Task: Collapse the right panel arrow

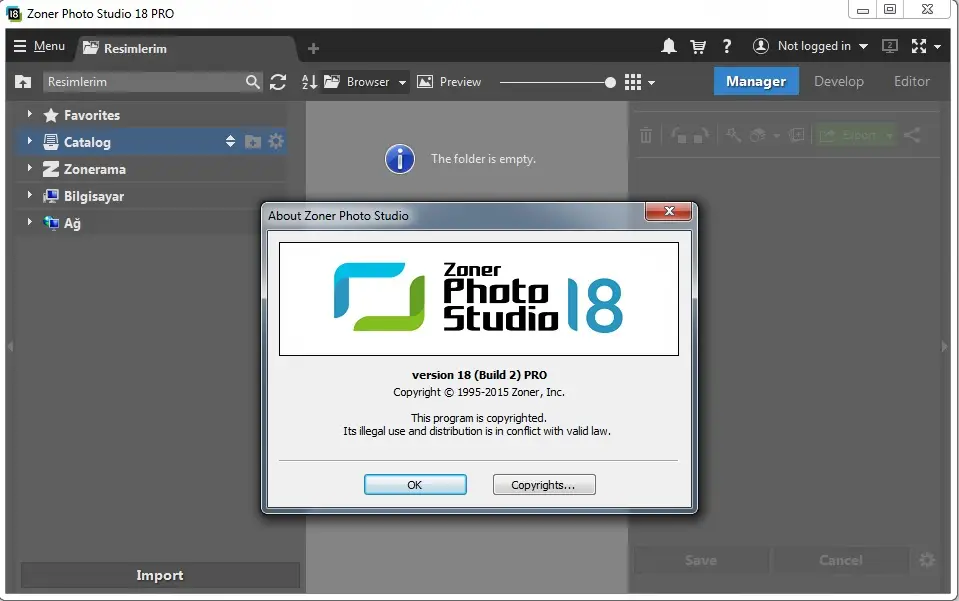Action: (944, 346)
